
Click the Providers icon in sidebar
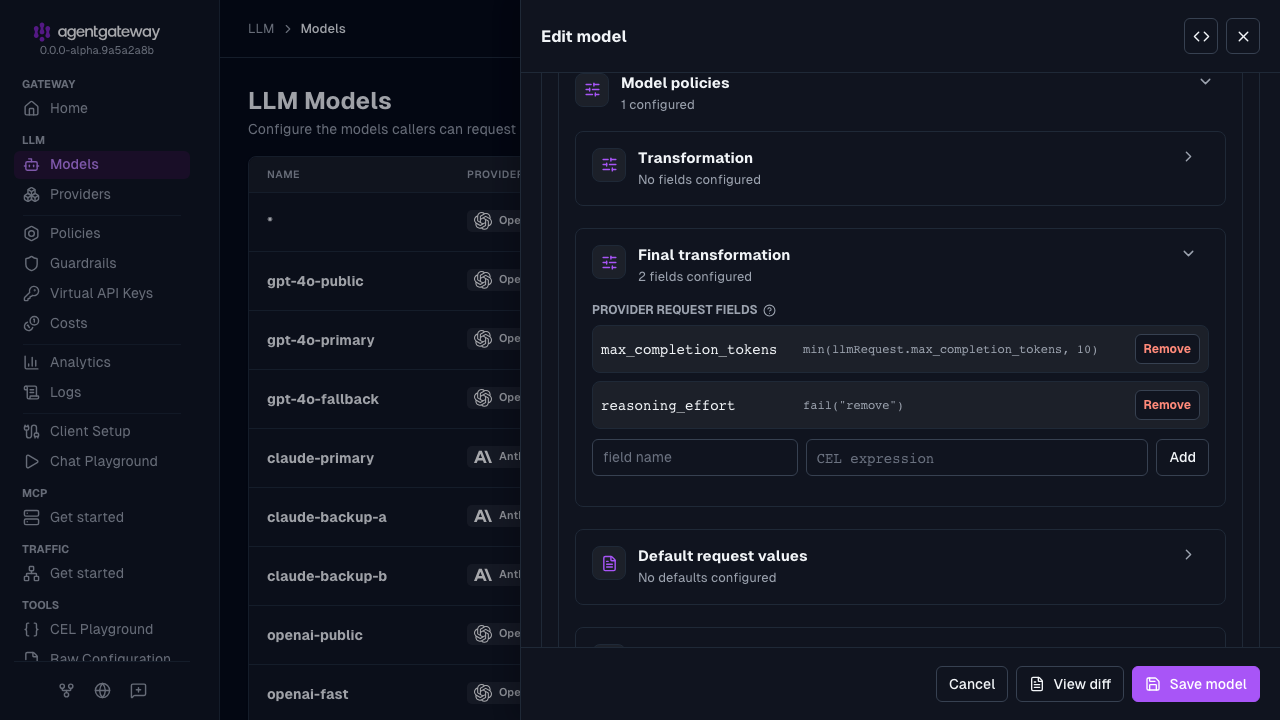(32, 194)
